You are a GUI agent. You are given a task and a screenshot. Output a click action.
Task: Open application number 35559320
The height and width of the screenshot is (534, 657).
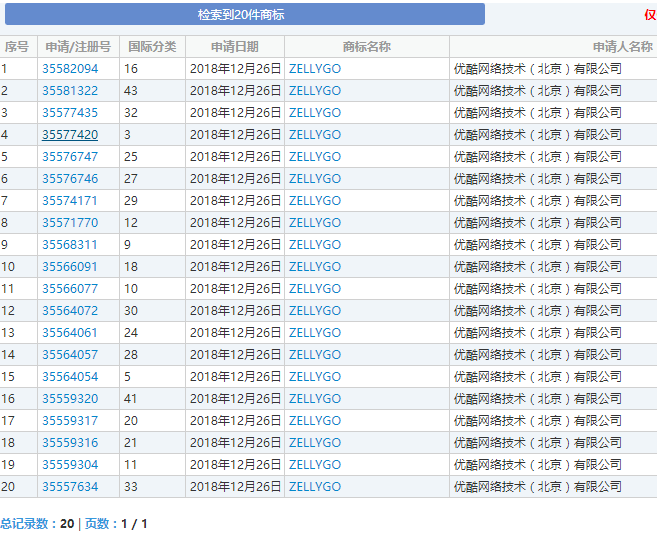70,399
